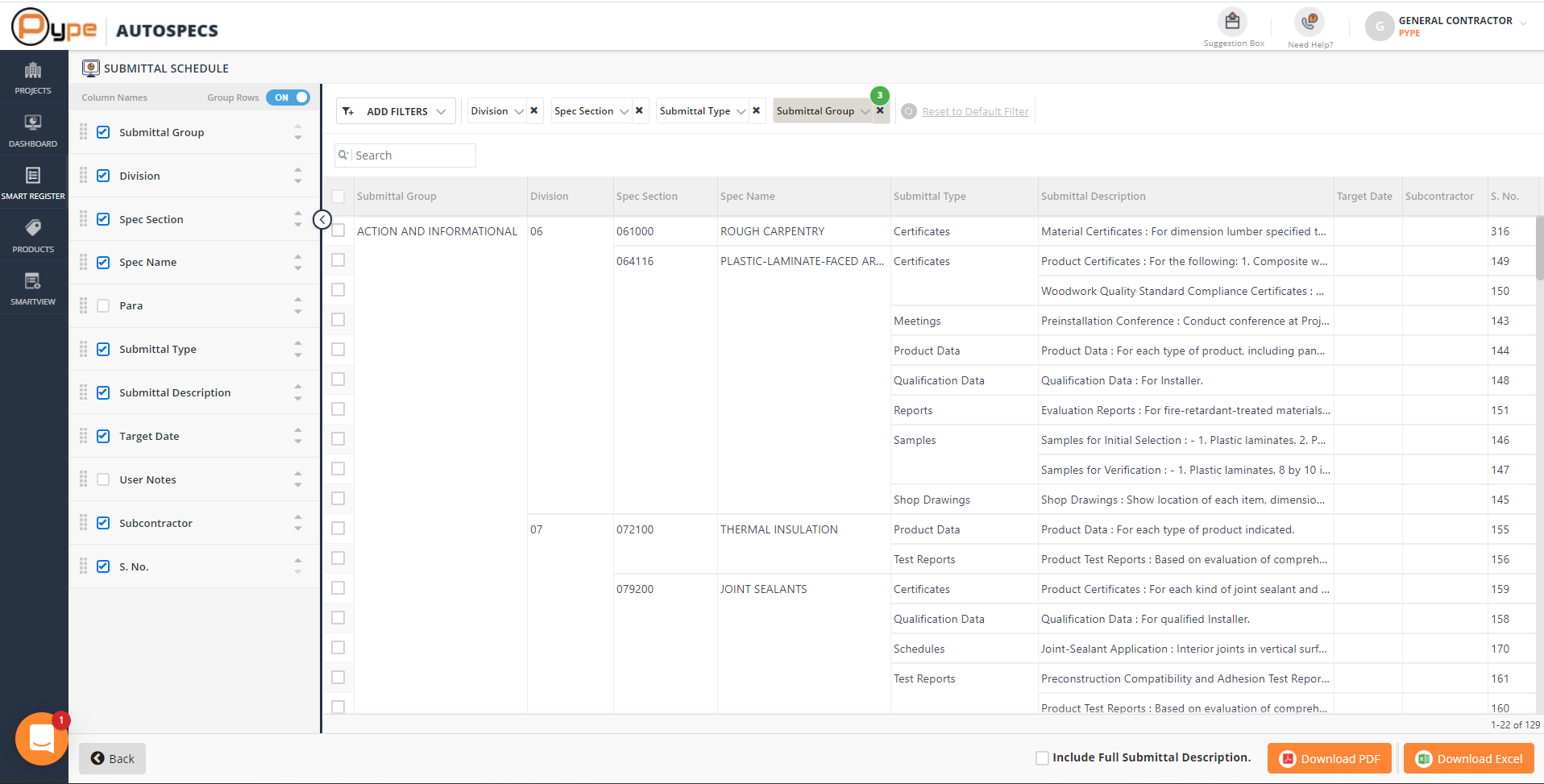Toggle Group Rows switch off

[x=288, y=97]
